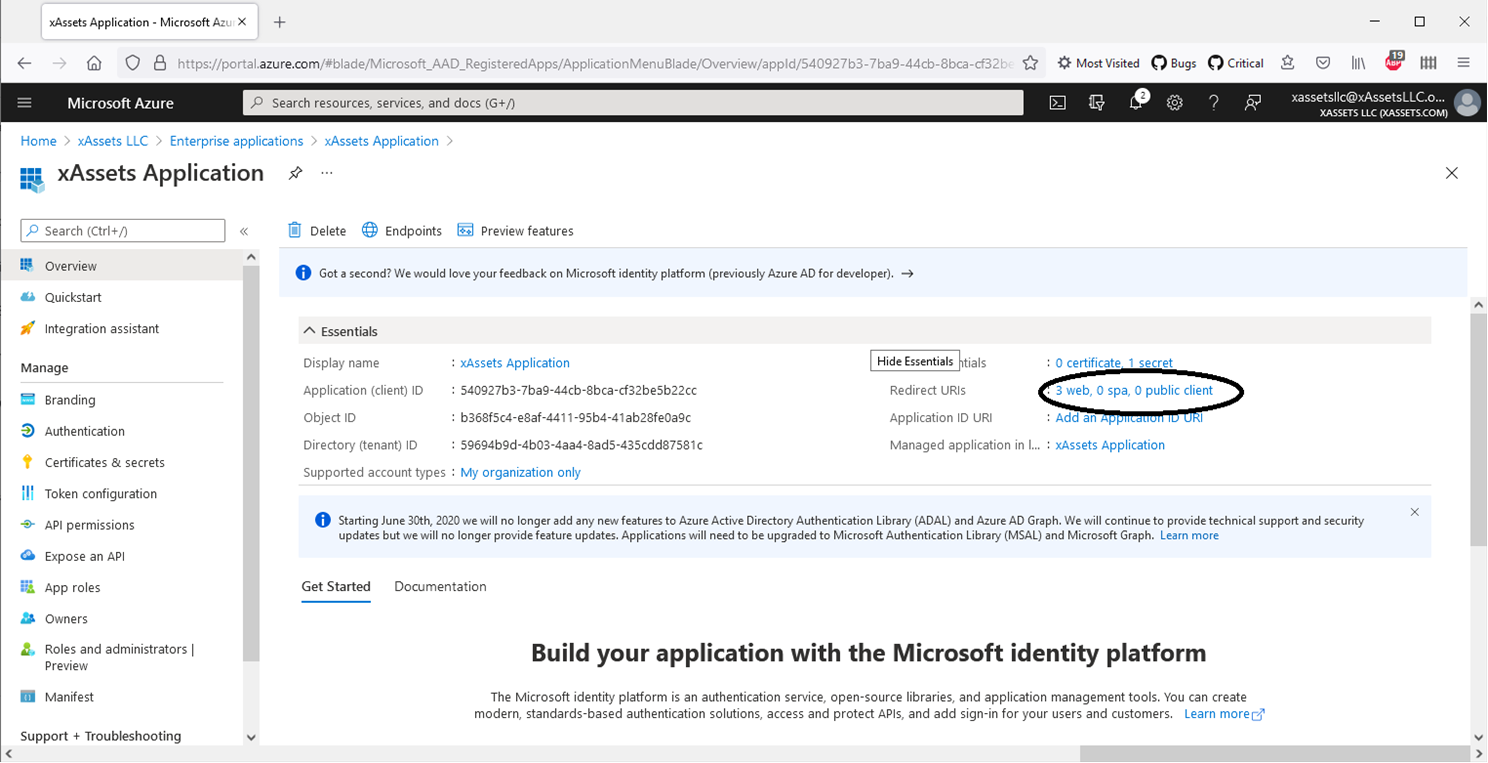Open more options next to pin icon
Viewport: 1488px width, 763px height.
325,172
